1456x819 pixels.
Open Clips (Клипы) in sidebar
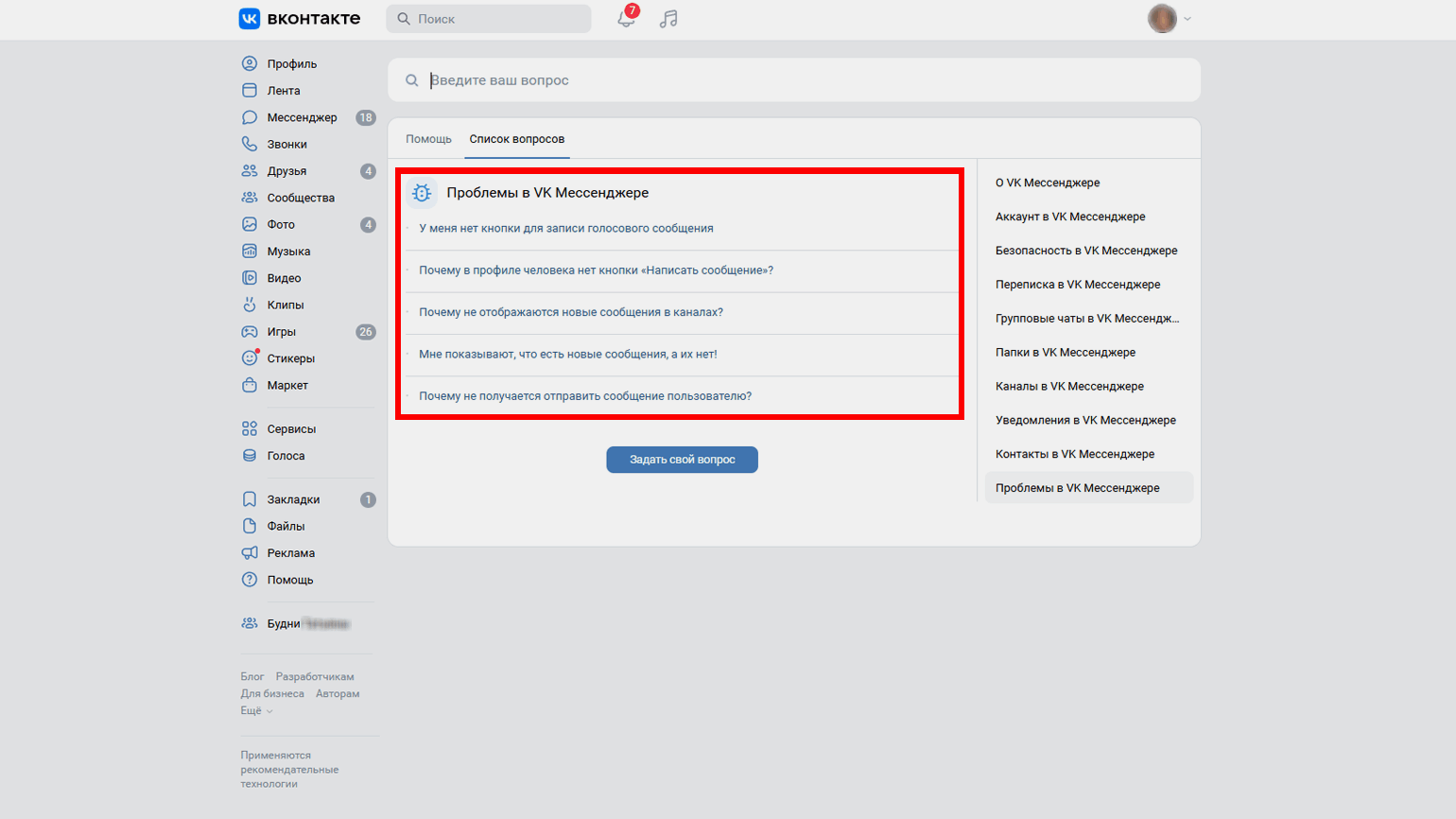coord(285,305)
